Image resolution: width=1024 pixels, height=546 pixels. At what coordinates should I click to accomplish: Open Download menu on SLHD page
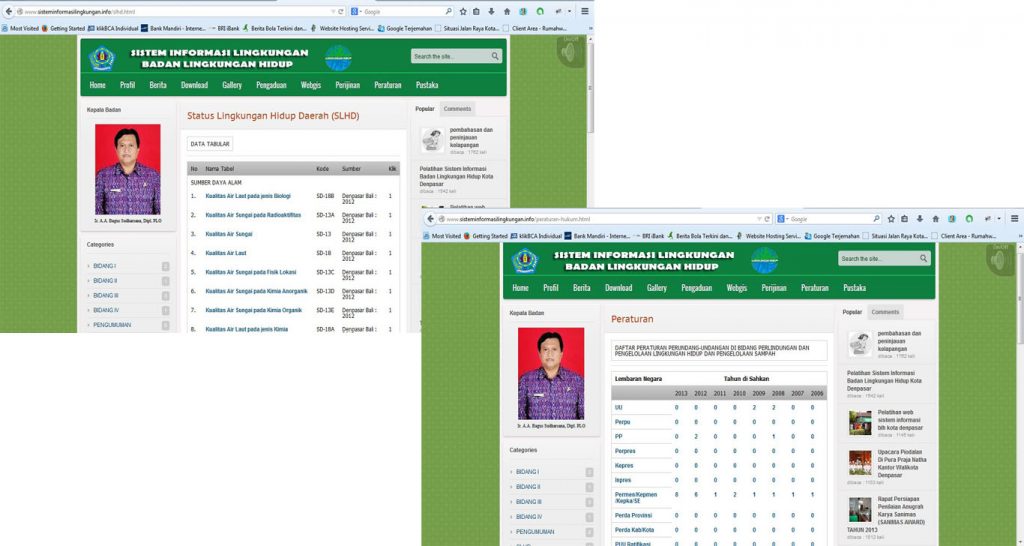[x=194, y=85]
